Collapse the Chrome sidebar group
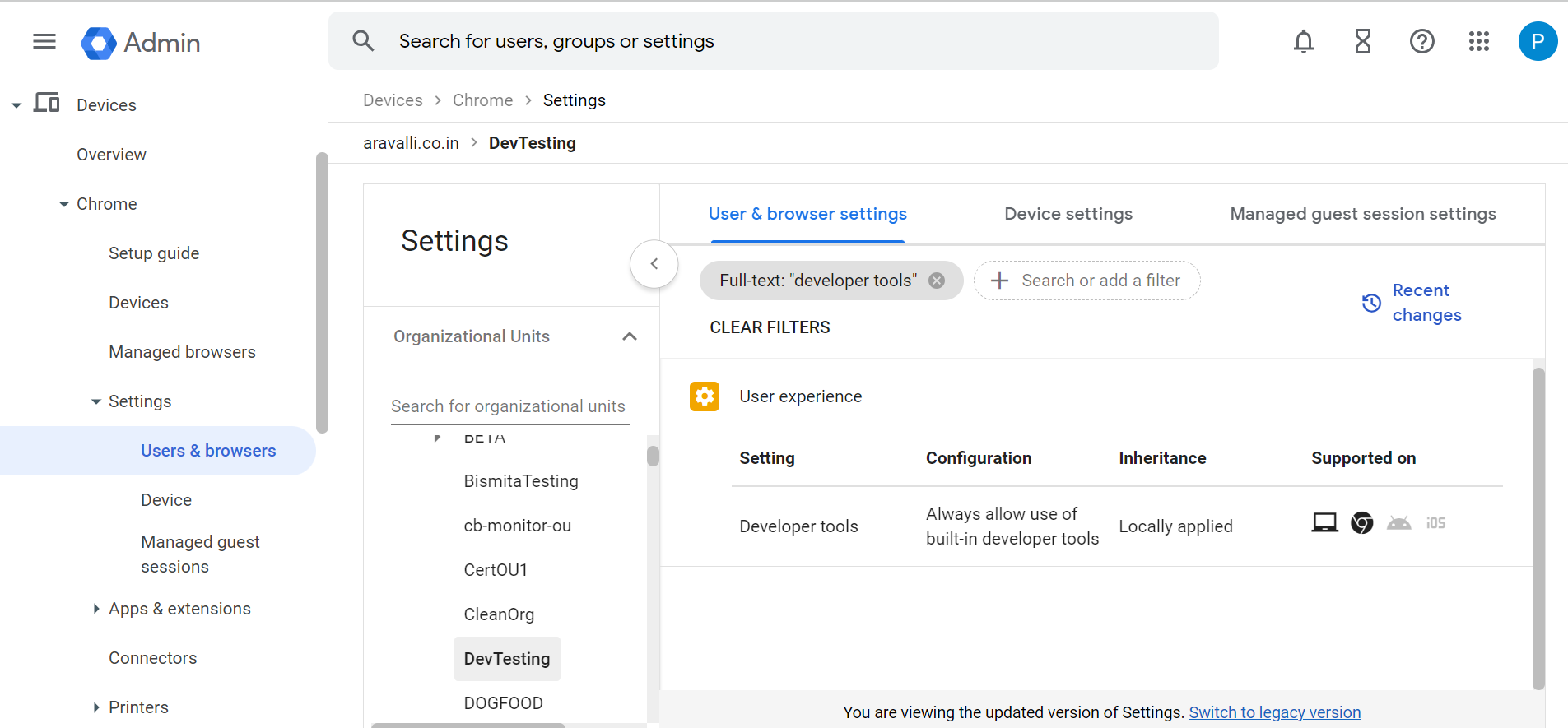Image resolution: width=1568 pixels, height=728 pixels. click(64, 204)
